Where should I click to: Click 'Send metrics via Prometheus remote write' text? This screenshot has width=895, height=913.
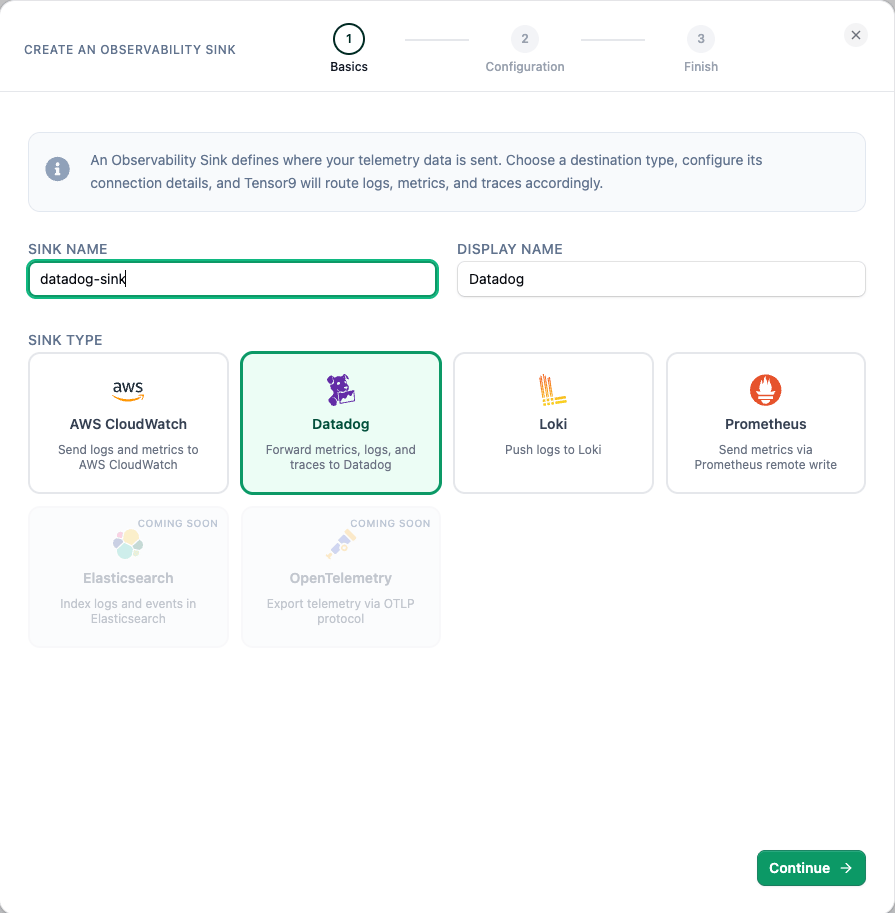pyautogui.click(x=765, y=457)
